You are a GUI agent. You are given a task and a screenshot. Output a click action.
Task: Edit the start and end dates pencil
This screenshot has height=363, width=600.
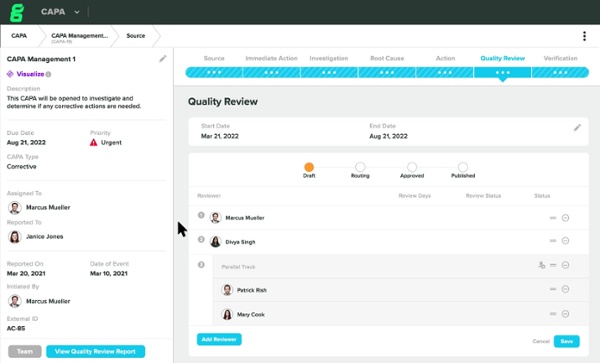coord(577,128)
